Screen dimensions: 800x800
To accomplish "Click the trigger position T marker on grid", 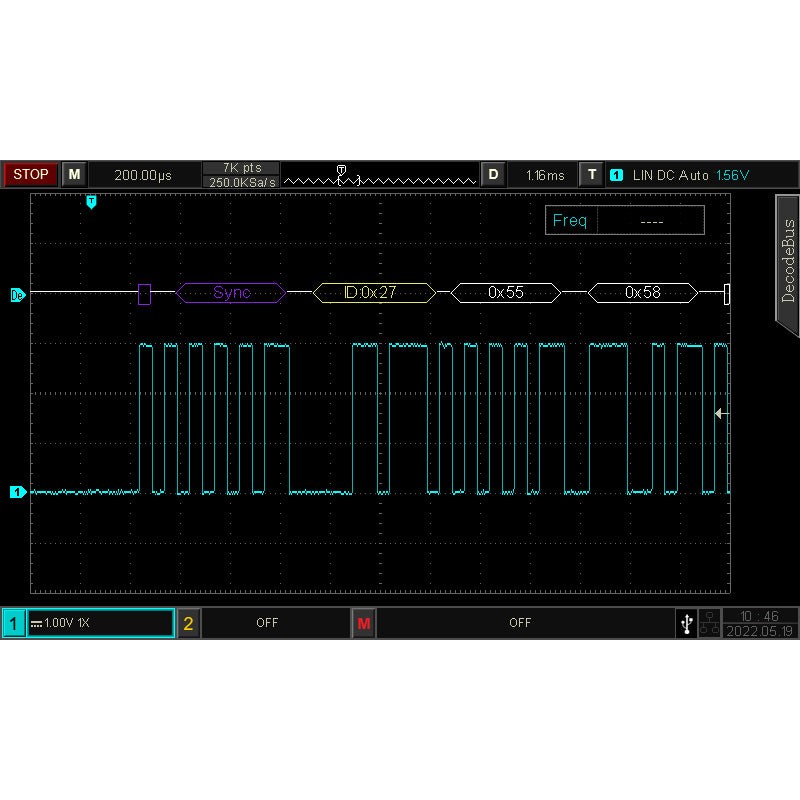I will (91, 202).
